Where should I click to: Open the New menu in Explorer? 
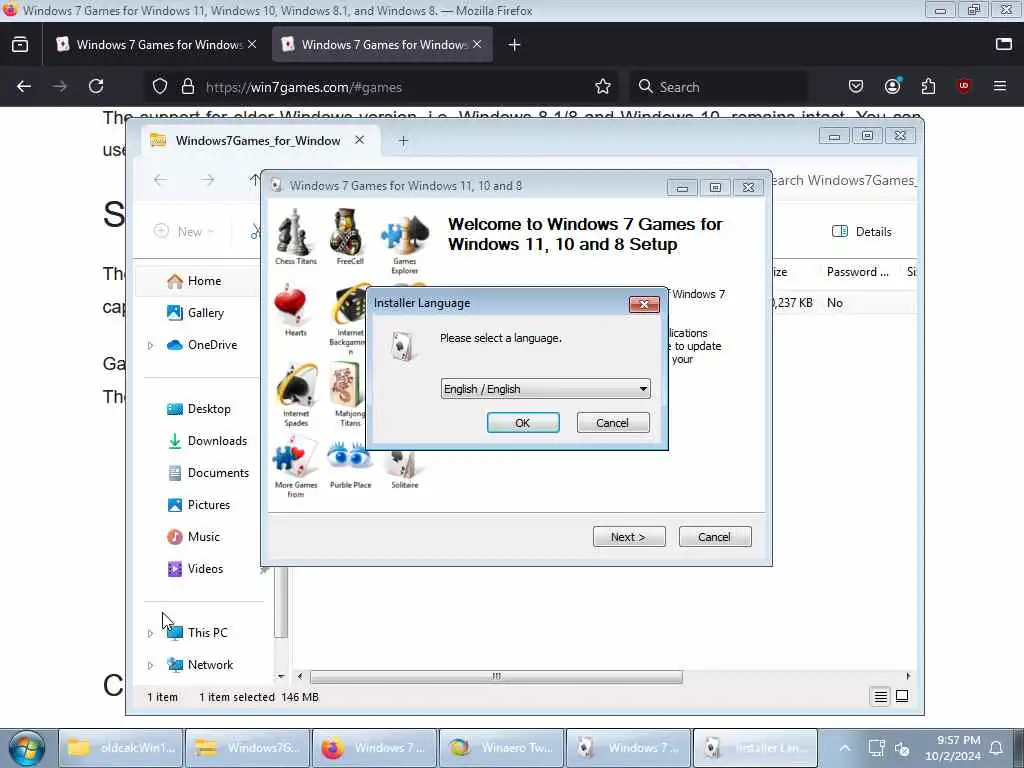tap(184, 231)
